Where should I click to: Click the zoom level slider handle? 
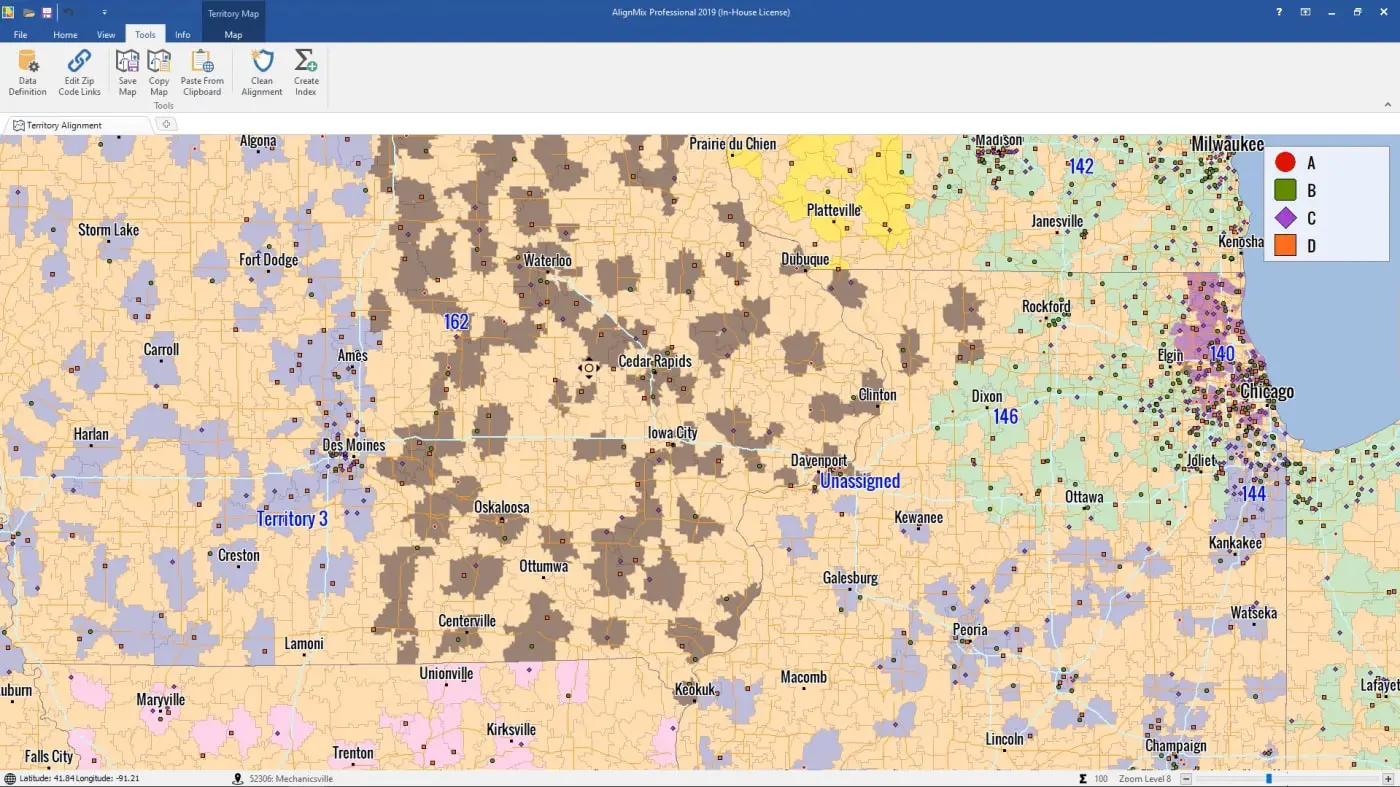click(1269, 778)
